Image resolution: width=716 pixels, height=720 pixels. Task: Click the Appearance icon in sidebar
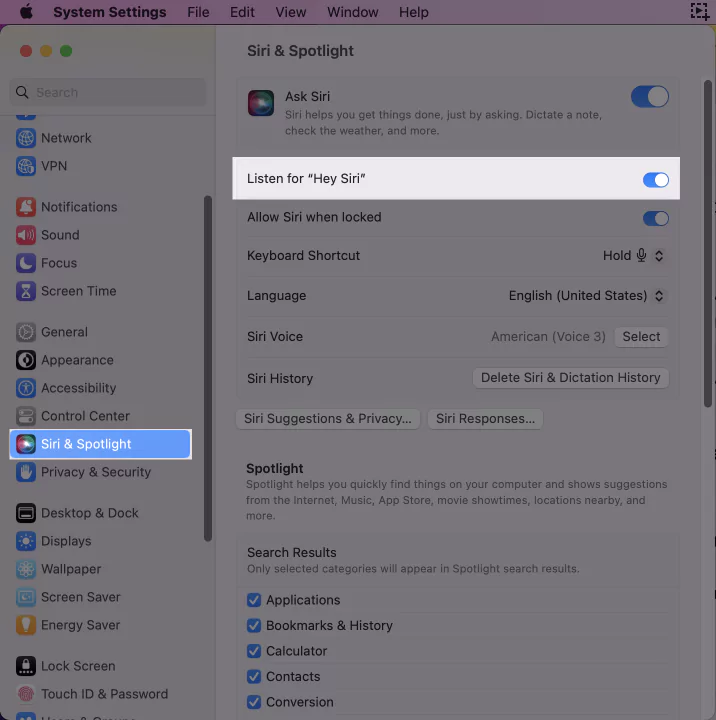click(26, 360)
